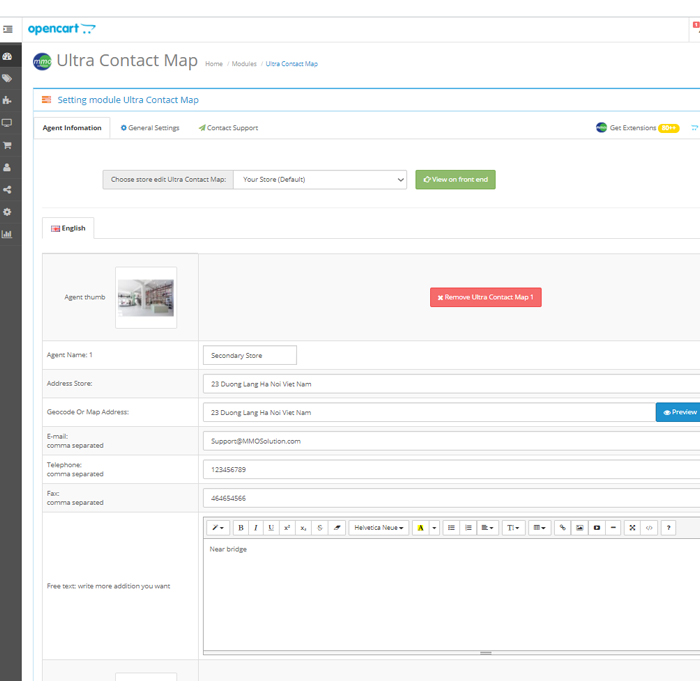Viewport: 700px width, 700px height.
Task: Click the Fax input field
Action: tap(451, 498)
